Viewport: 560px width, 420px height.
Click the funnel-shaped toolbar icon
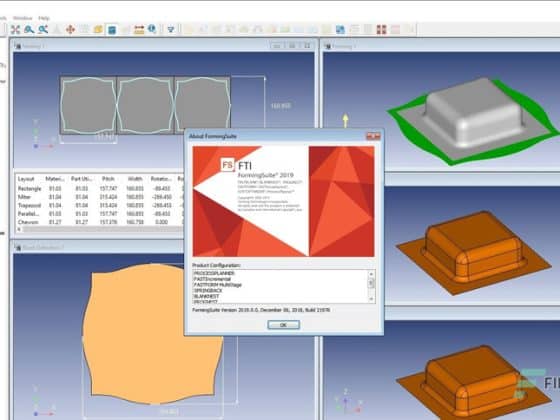(171, 30)
